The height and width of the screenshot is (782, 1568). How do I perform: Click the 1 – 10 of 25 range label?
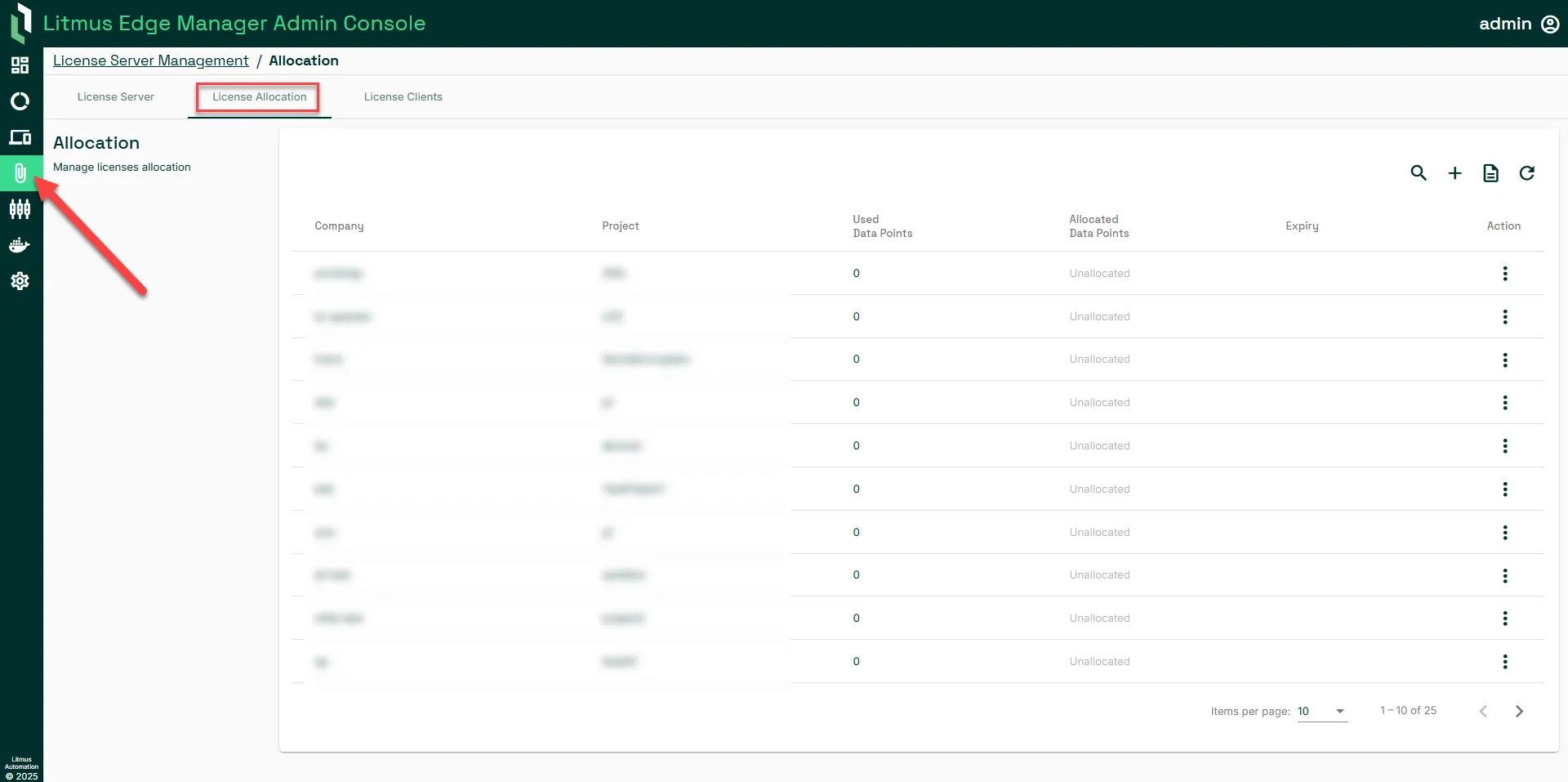1408,711
